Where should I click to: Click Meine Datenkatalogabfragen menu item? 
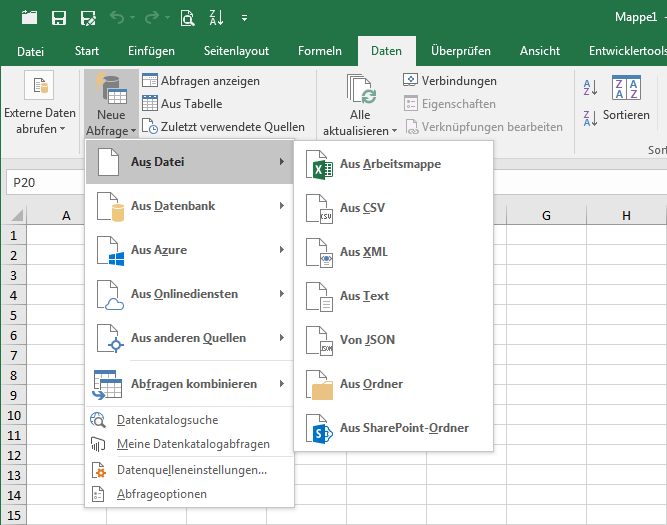(x=190, y=444)
